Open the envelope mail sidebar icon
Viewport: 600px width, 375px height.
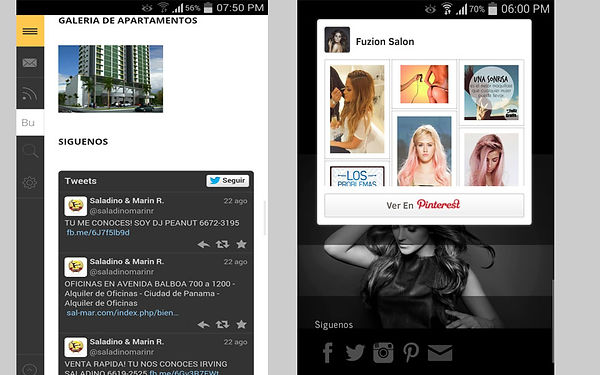30,62
